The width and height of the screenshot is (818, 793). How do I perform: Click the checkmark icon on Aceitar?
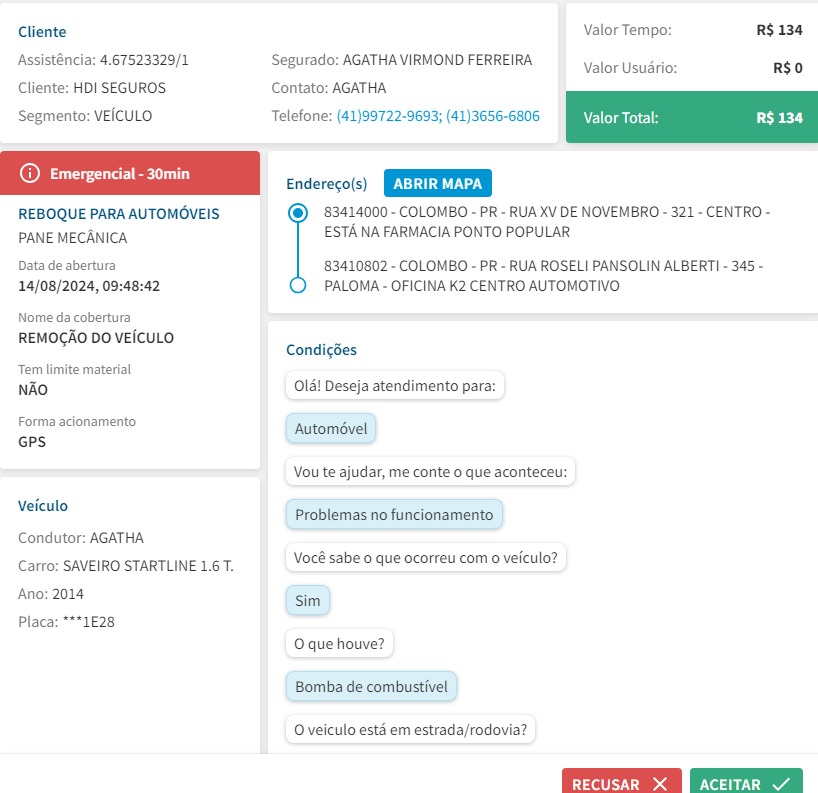(x=781, y=784)
